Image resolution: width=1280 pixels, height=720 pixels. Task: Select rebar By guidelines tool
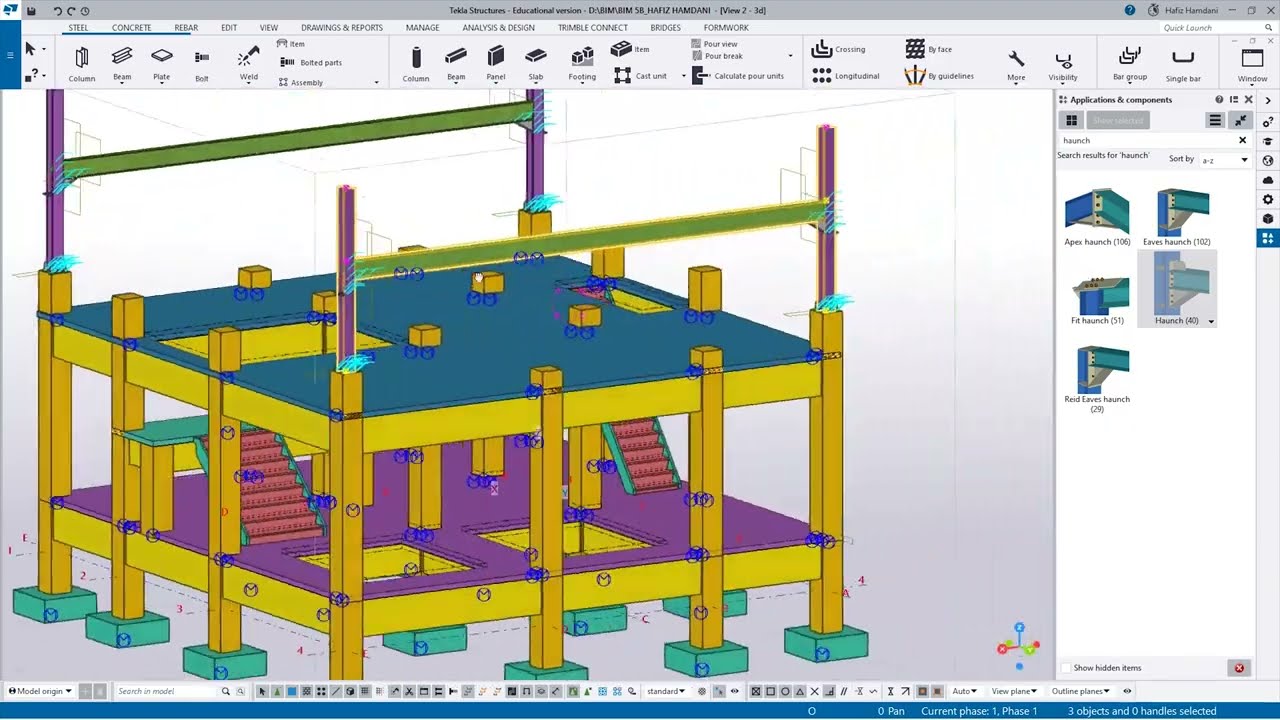pos(939,76)
